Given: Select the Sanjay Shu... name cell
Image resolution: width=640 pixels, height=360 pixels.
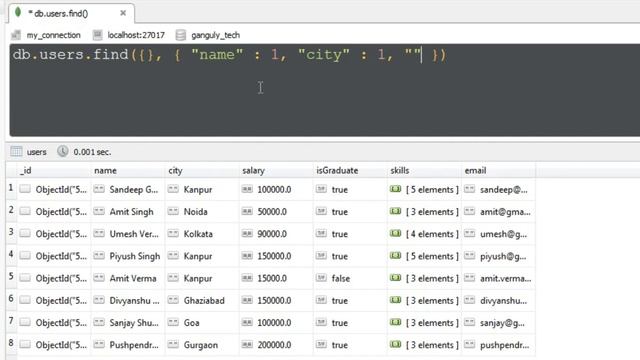Looking at the screenshot, I should tap(127, 322).
